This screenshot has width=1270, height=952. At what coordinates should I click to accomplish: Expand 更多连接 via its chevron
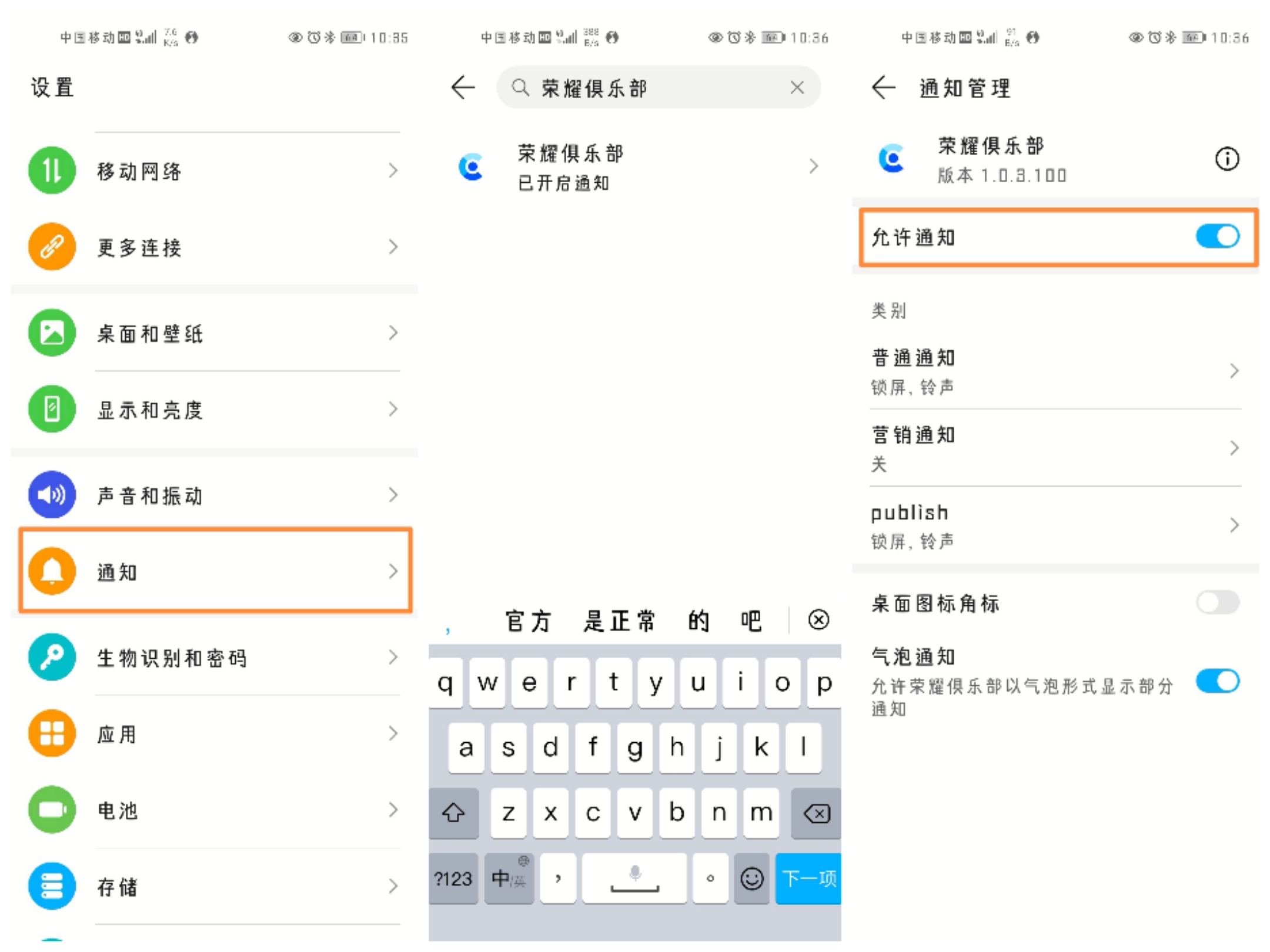pos(393,247)
